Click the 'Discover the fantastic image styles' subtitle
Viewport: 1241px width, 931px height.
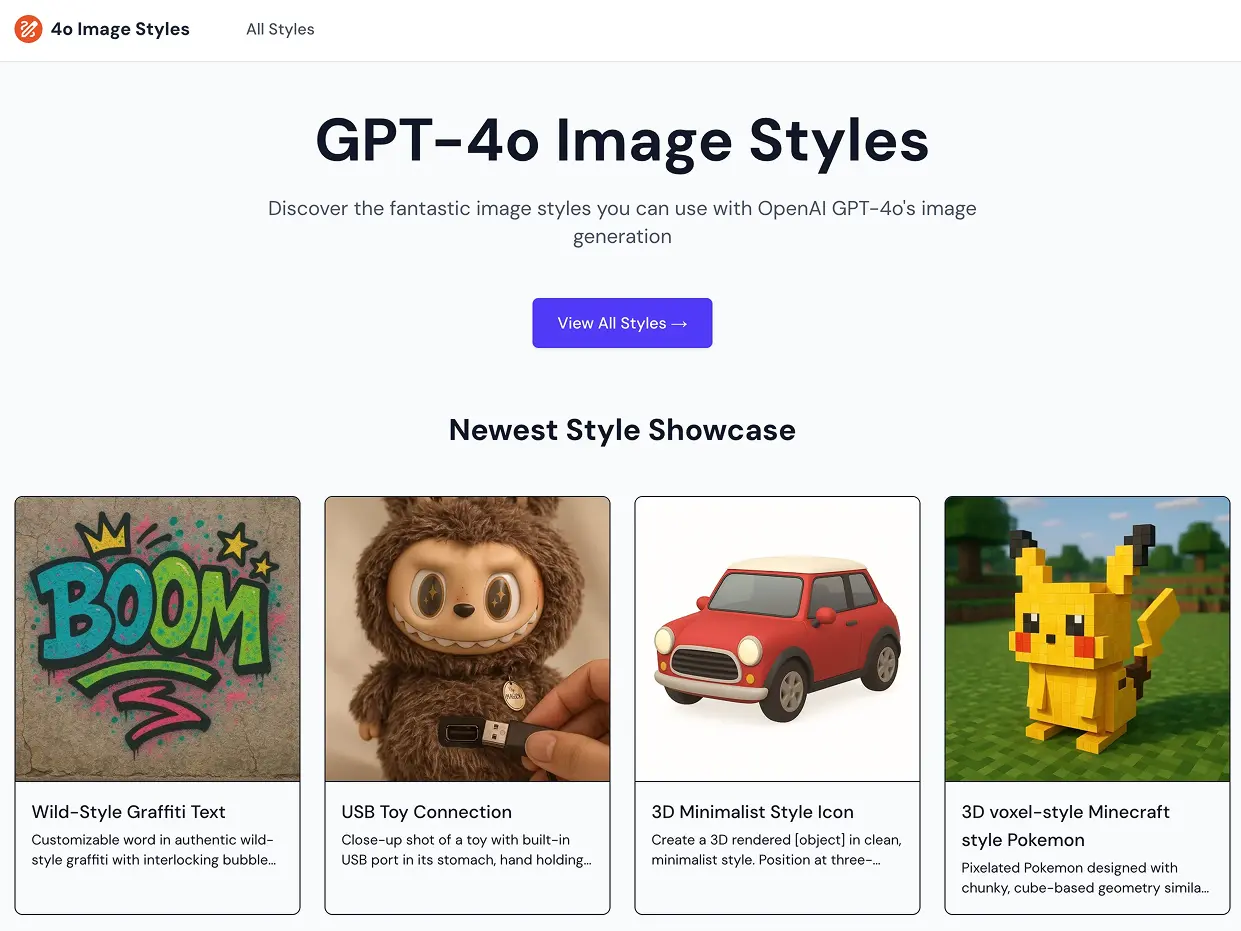(x=622, y=223)
